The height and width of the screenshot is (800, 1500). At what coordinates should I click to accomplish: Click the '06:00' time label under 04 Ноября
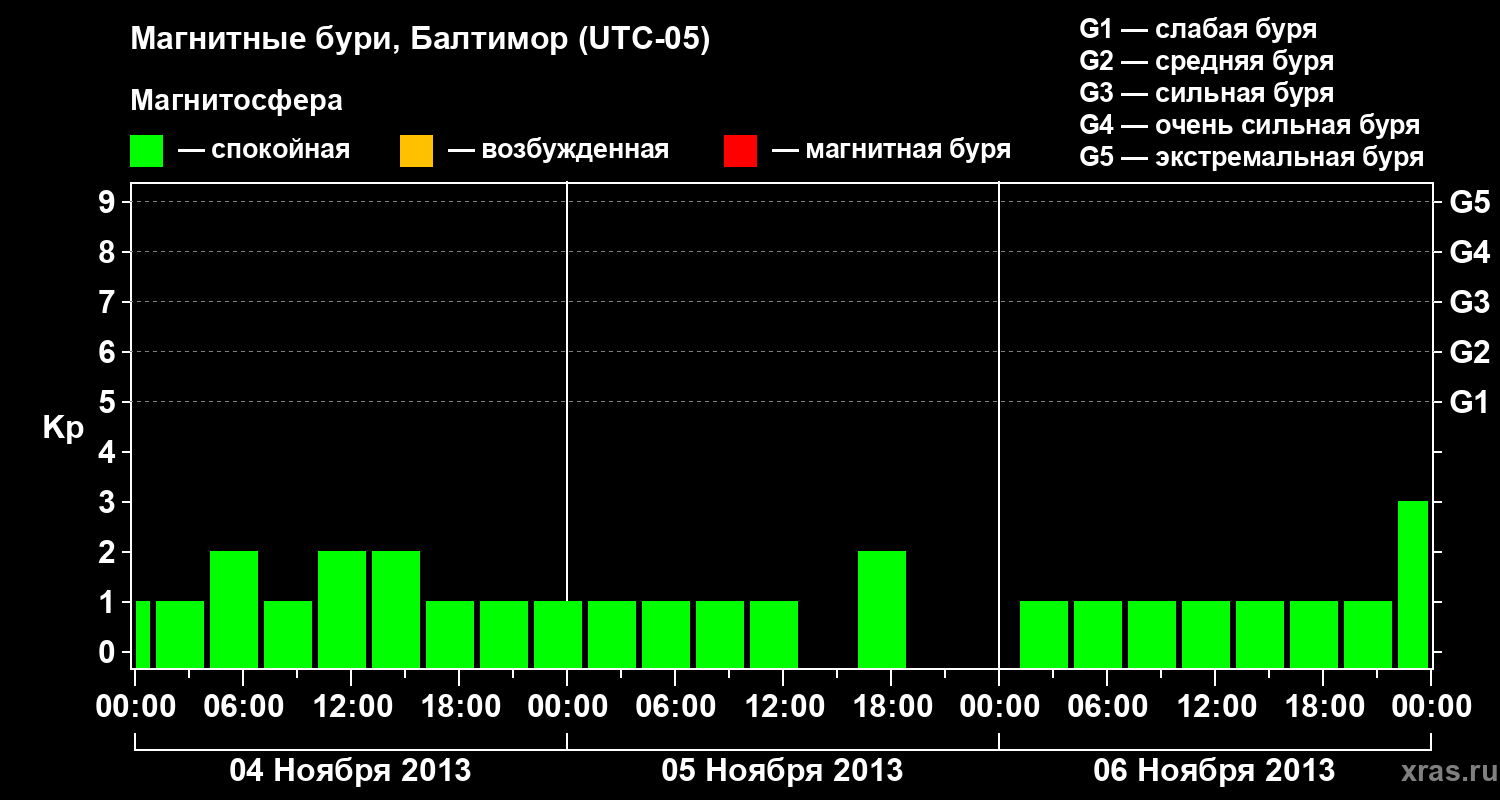coord(243,706)
